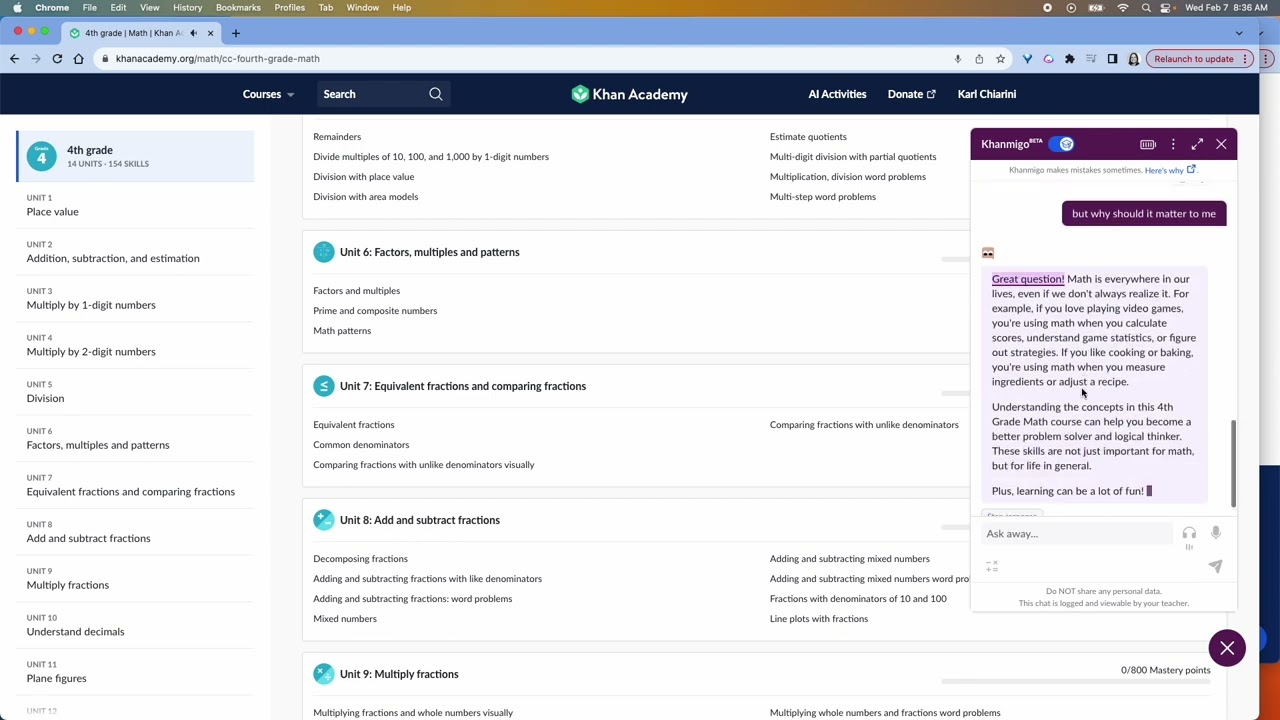The width and height of the screenshot is (1280, 720).
Task: Send the chat message with paper plane icon
Action: coord(1215,566)
